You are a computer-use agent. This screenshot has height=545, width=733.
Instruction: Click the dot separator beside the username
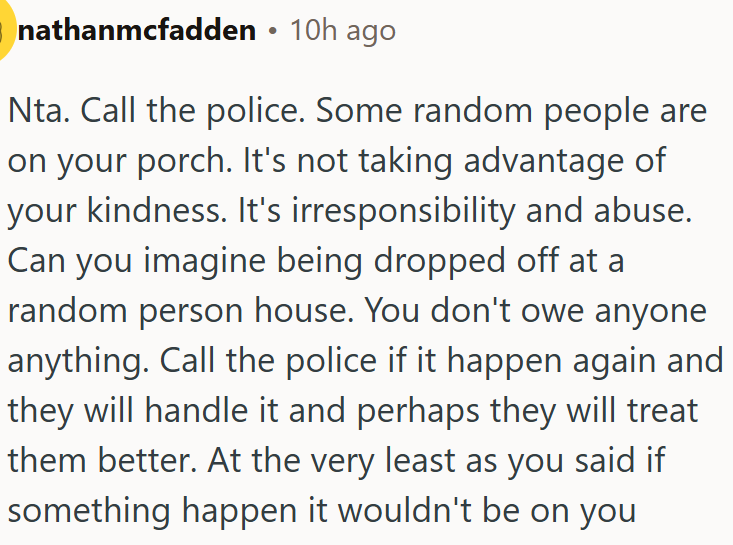pyautogui.click(x=273, y=31)
